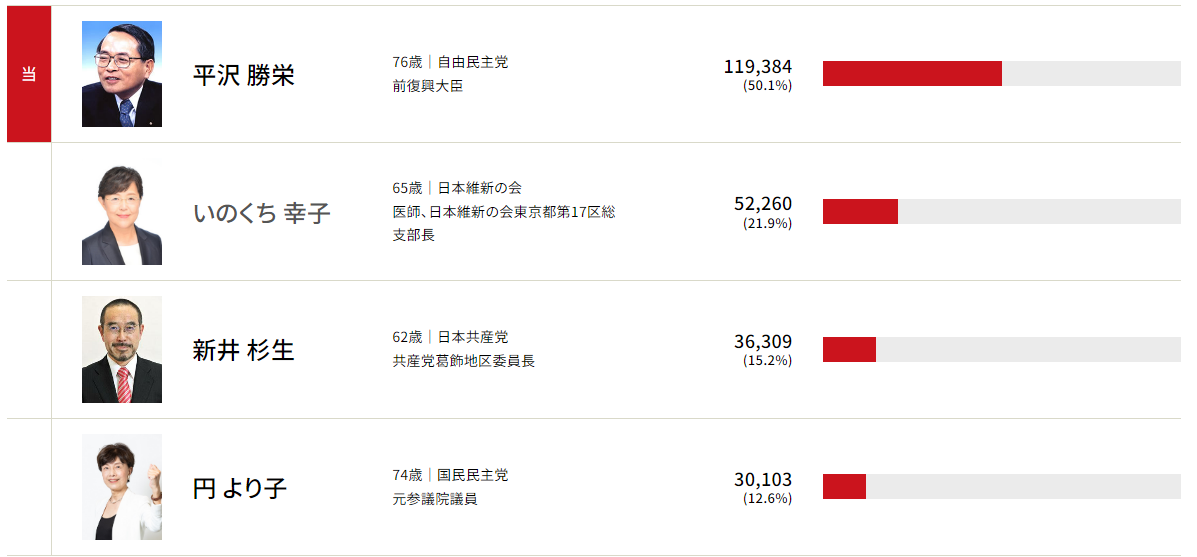Click the 15.2% red vote bar
Screen dimensions: 1197x557
(849, 350)
